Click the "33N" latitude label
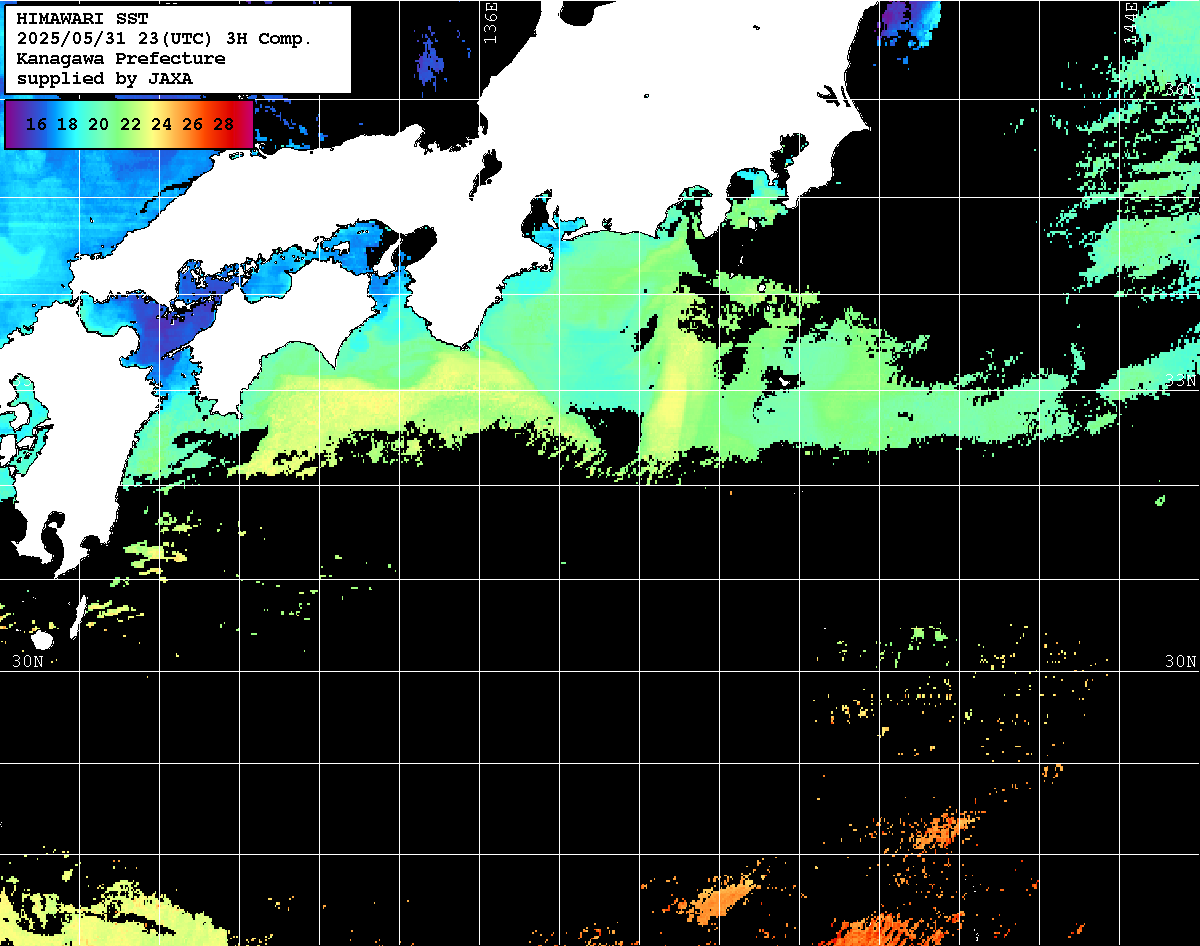Viewport: 1200px width, 946px height. pos(1182,380)
